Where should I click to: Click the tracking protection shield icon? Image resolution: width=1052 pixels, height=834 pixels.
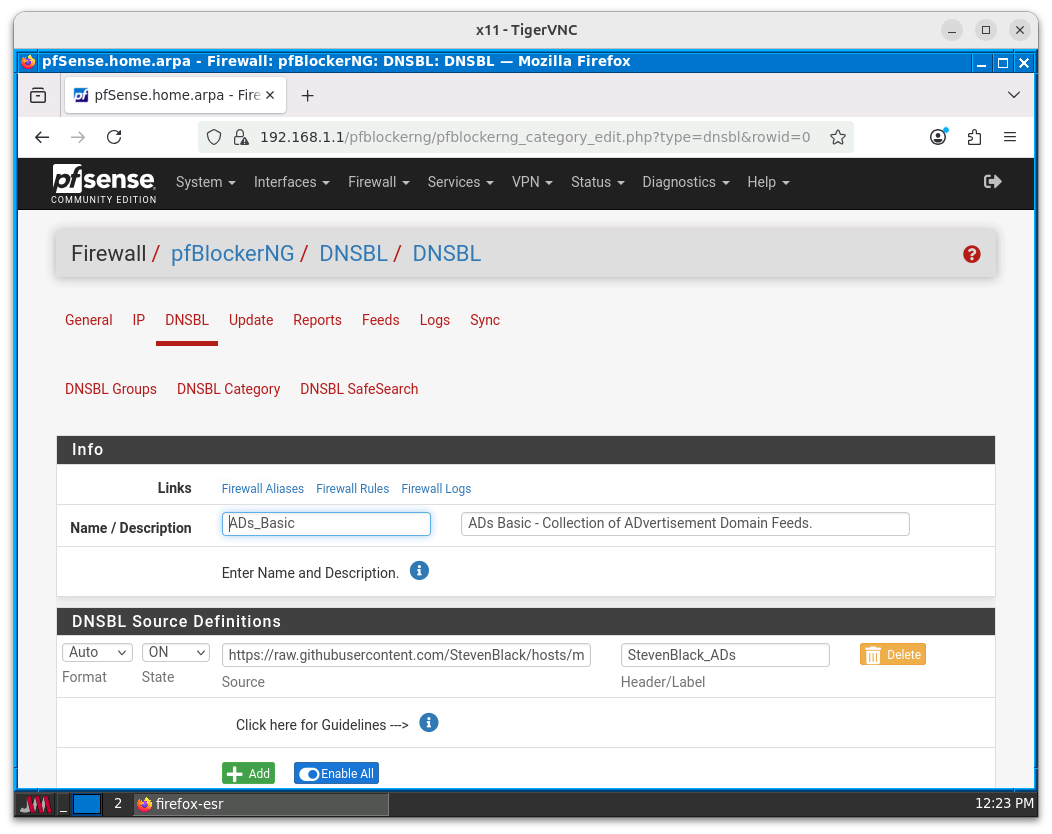pyautogui.click(x=214, y=138)
